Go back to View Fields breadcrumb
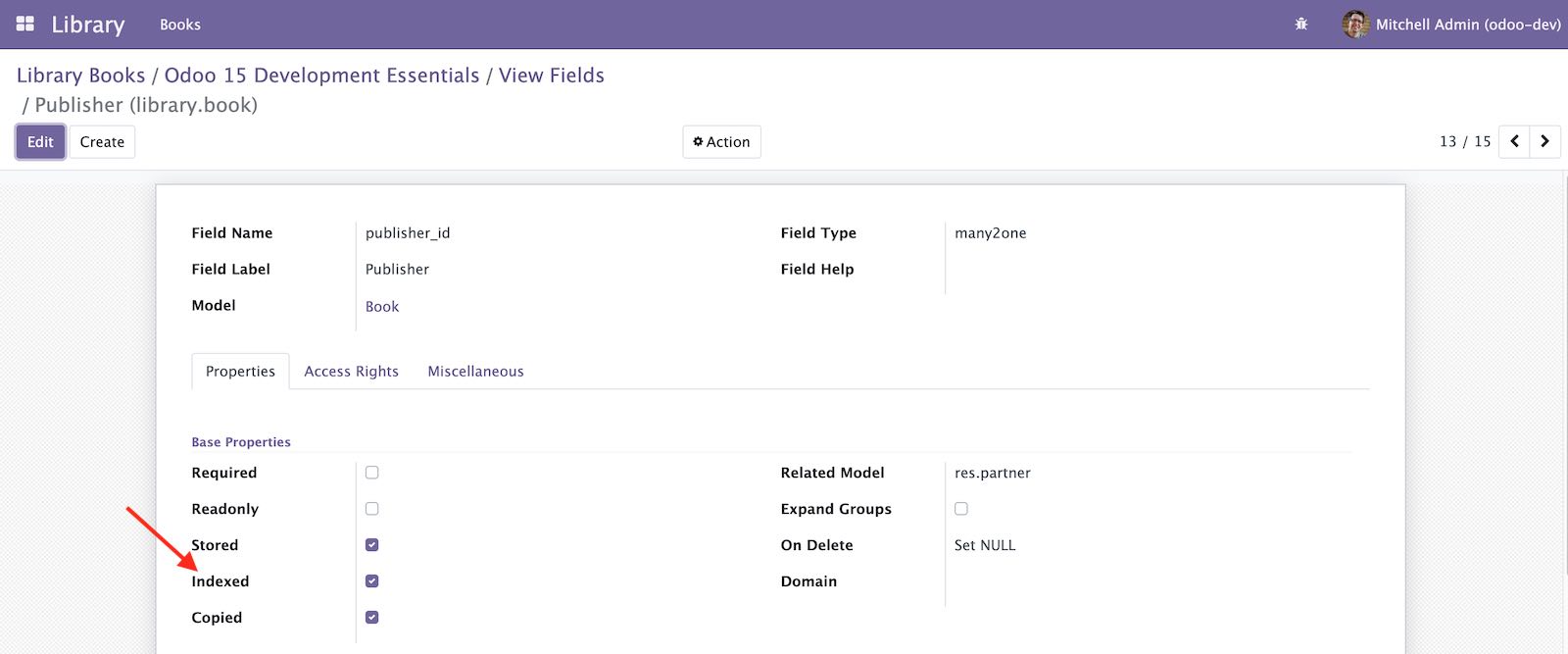This screenshot has width=1568, height=654. pyautogui.click(x=552, y=75)
